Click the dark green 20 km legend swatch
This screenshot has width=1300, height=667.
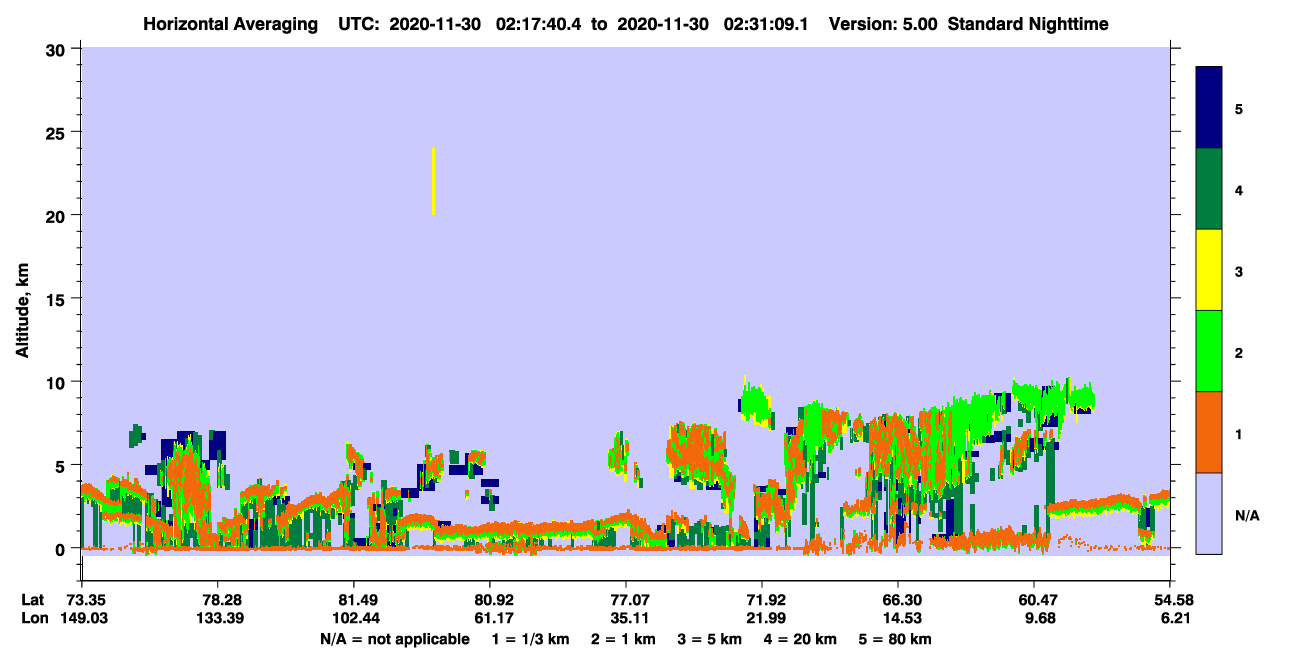click(x=1209, y=189)
